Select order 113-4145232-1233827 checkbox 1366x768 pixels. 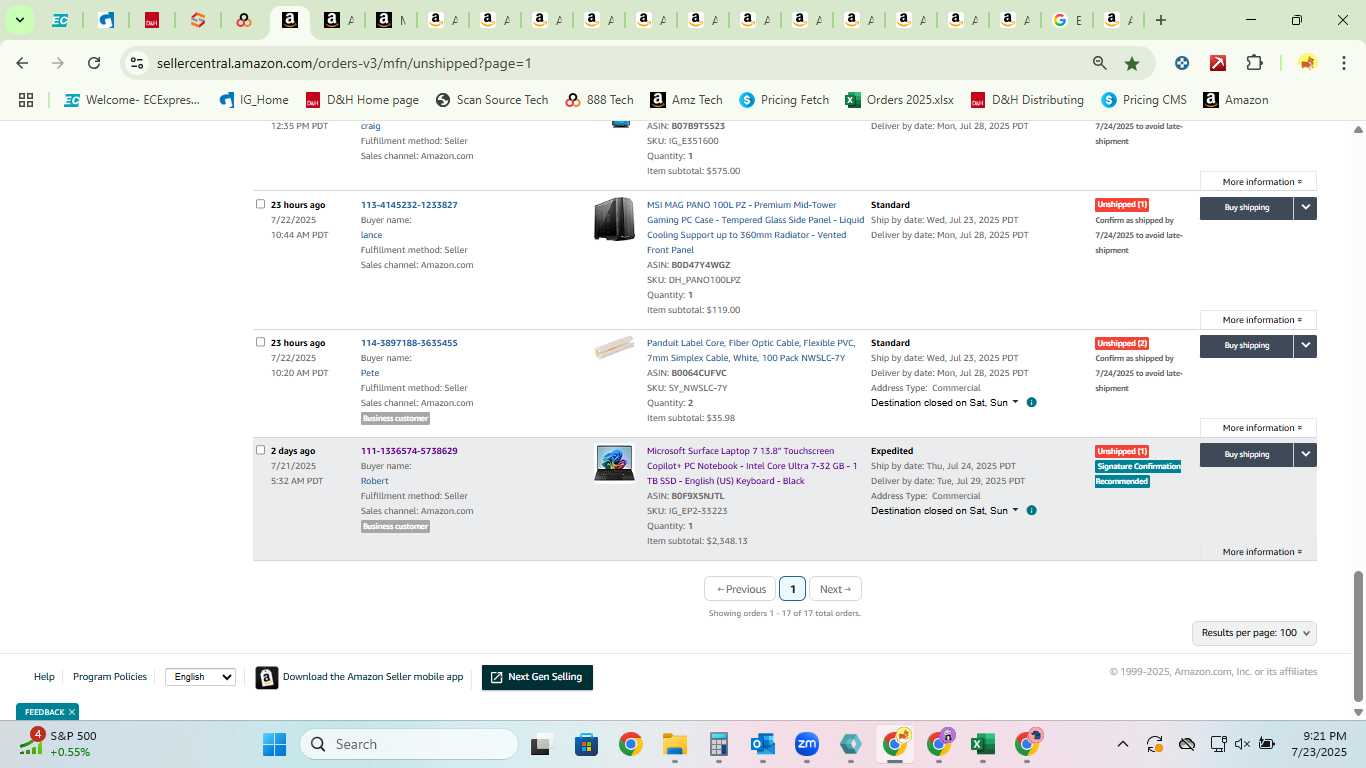coord(260,204)
